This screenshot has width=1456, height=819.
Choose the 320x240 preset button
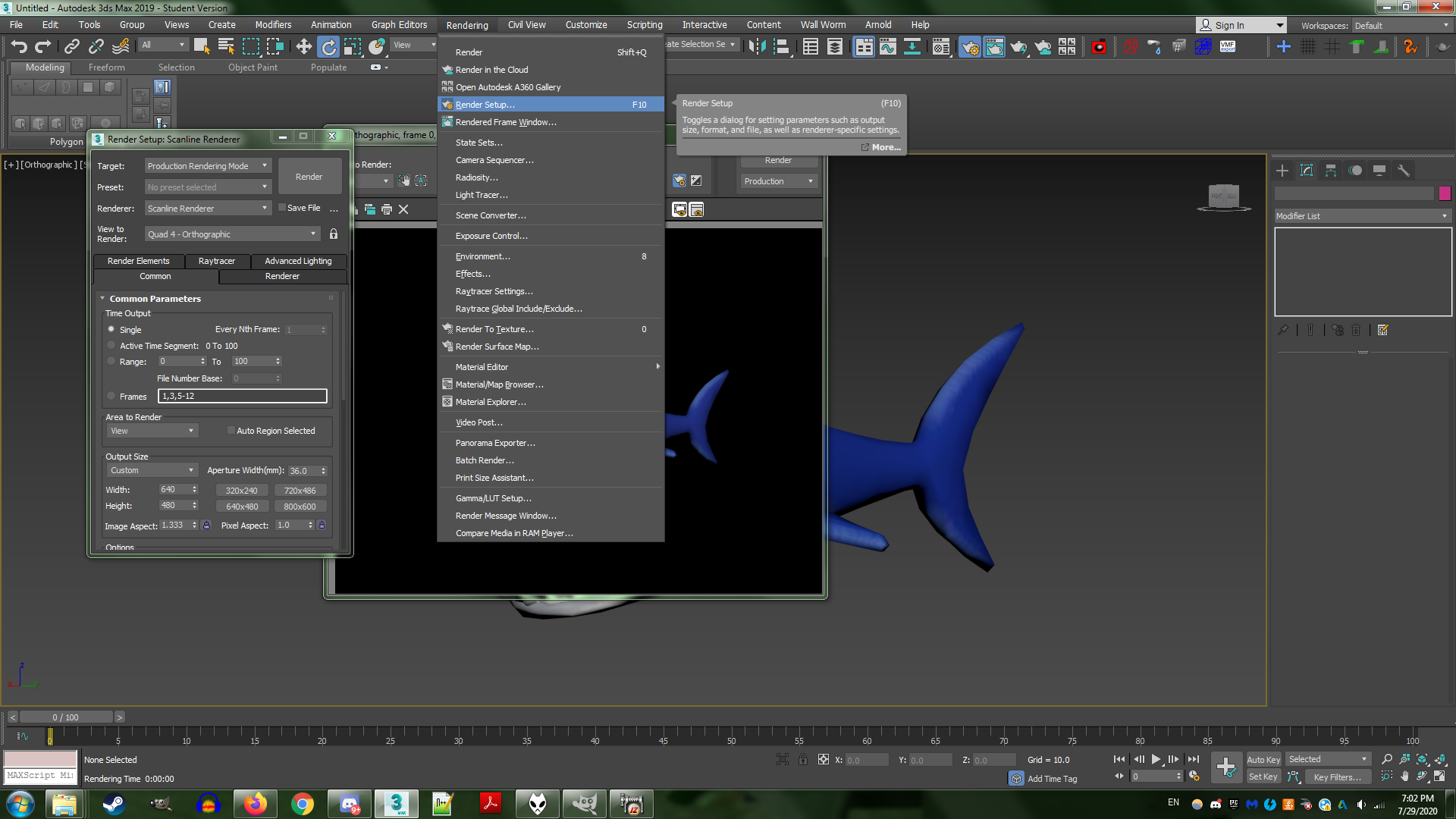[241, 491]
